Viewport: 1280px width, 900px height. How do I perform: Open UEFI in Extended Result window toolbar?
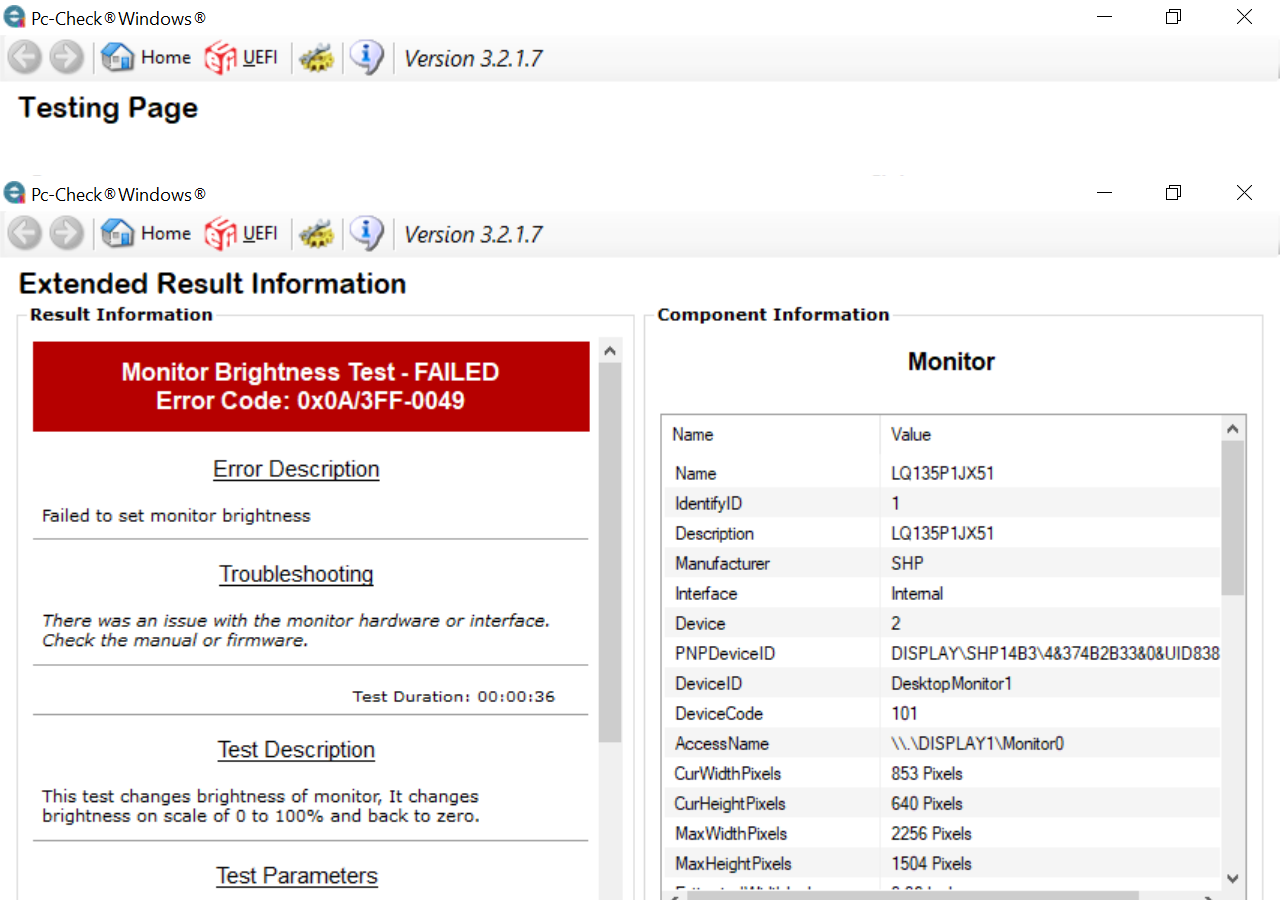pyautogui.click(x=241, y=234)
